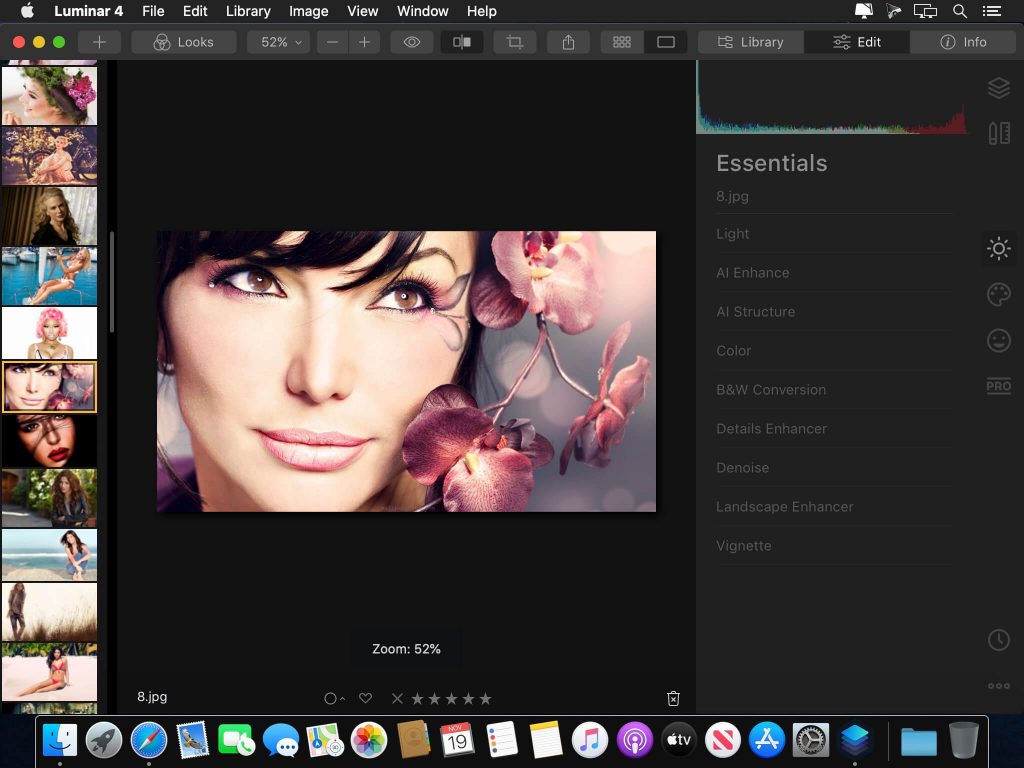Mark photo as favorite with heart
This screenshot has width=1024, height=768.
365,698
